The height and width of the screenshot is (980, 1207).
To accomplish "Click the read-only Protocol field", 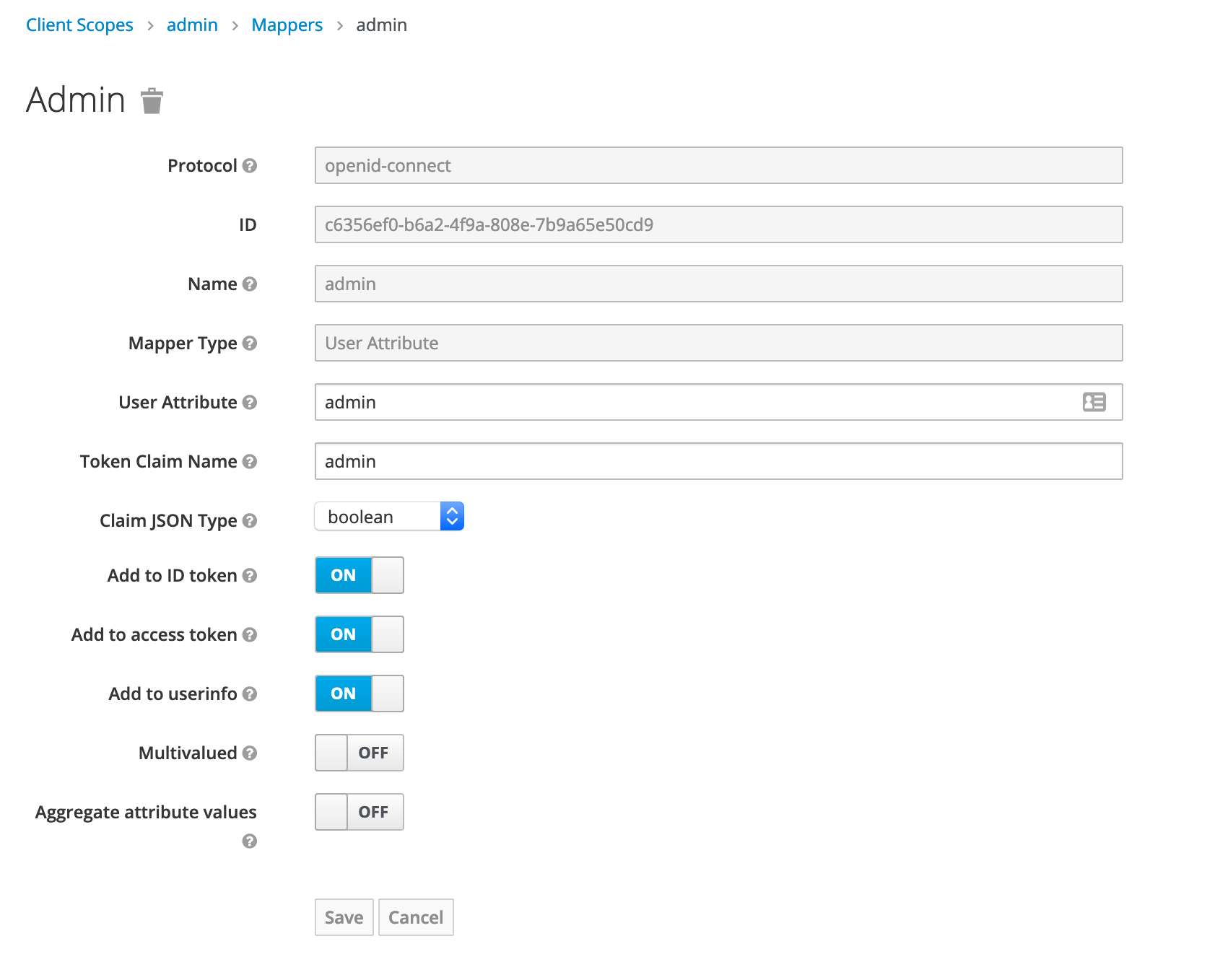I will point(719,165).
